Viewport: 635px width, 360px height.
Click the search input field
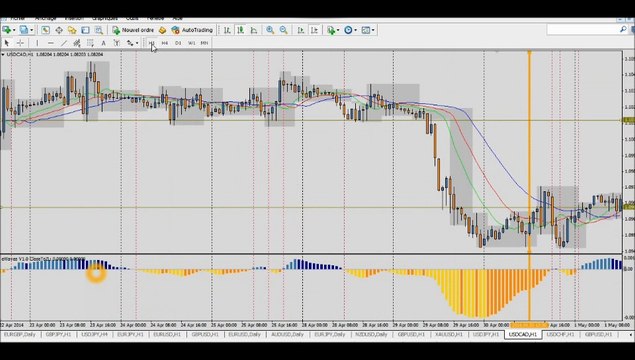click(583, 30)
